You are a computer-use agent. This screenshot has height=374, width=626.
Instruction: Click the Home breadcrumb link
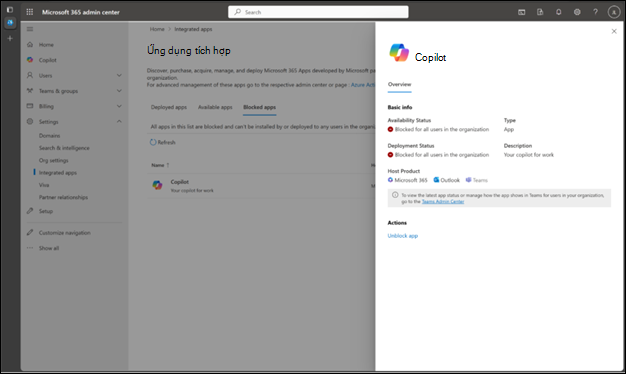click(157, 29)
